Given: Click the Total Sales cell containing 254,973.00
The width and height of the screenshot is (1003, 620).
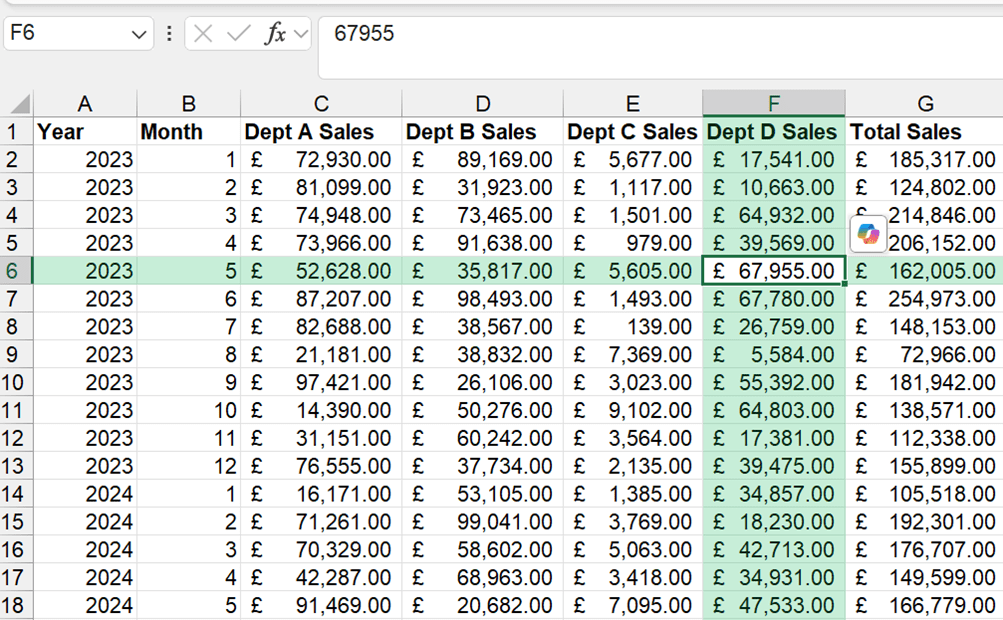Looking at the screenshot, I should tap(924, 299).
